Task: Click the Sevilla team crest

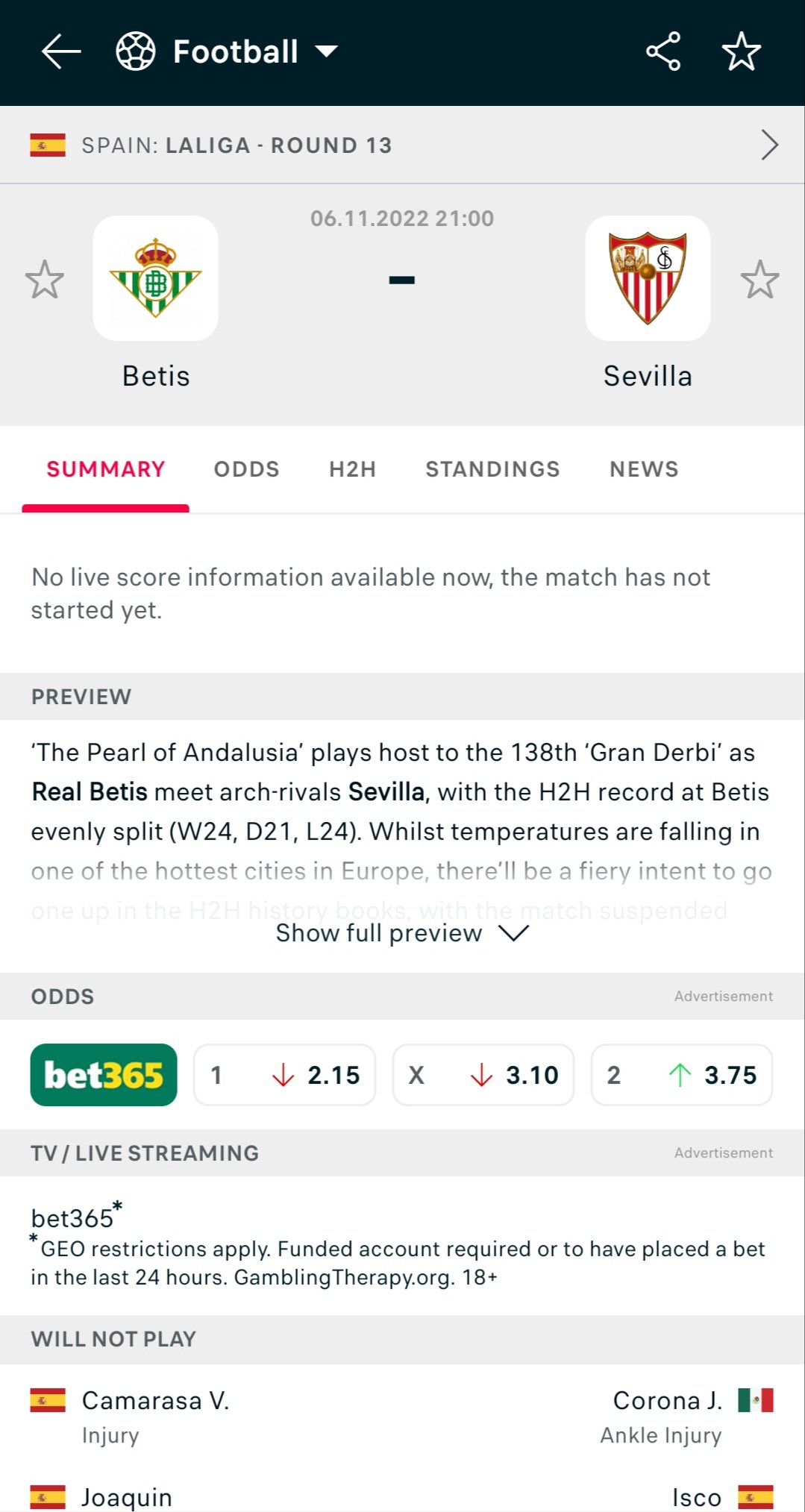Action: tap(648, 278)
